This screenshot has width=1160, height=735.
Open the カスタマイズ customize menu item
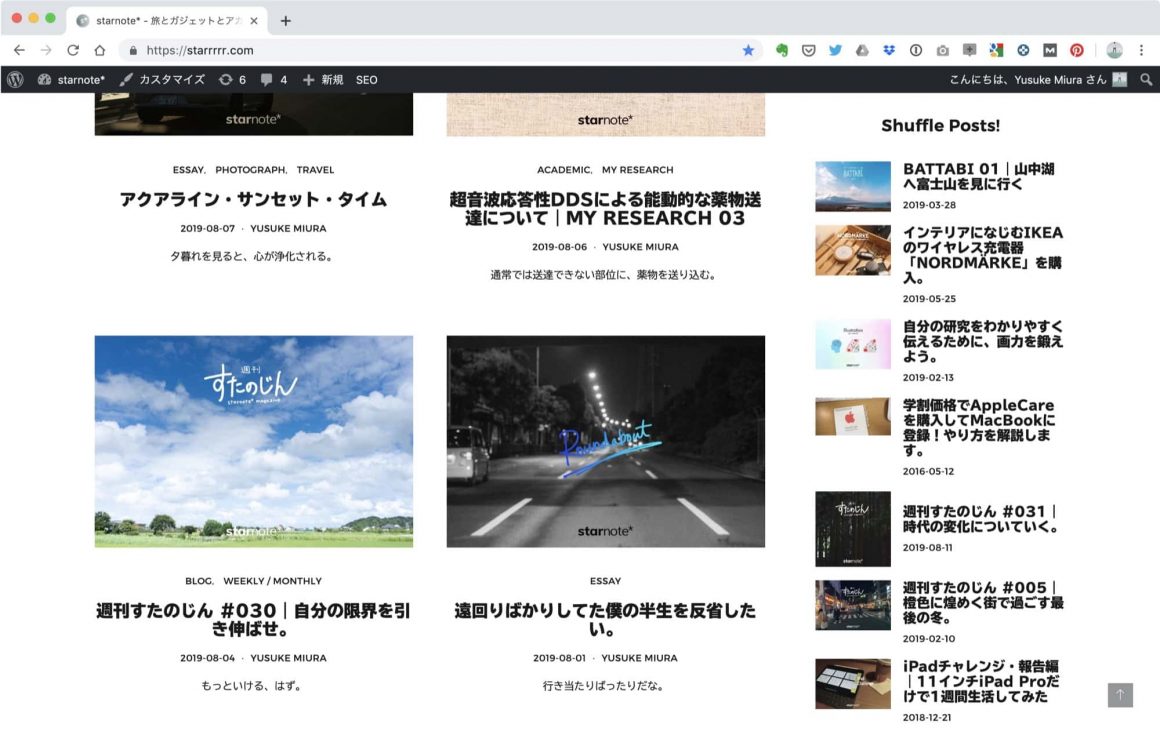click(x=162, y=80)
